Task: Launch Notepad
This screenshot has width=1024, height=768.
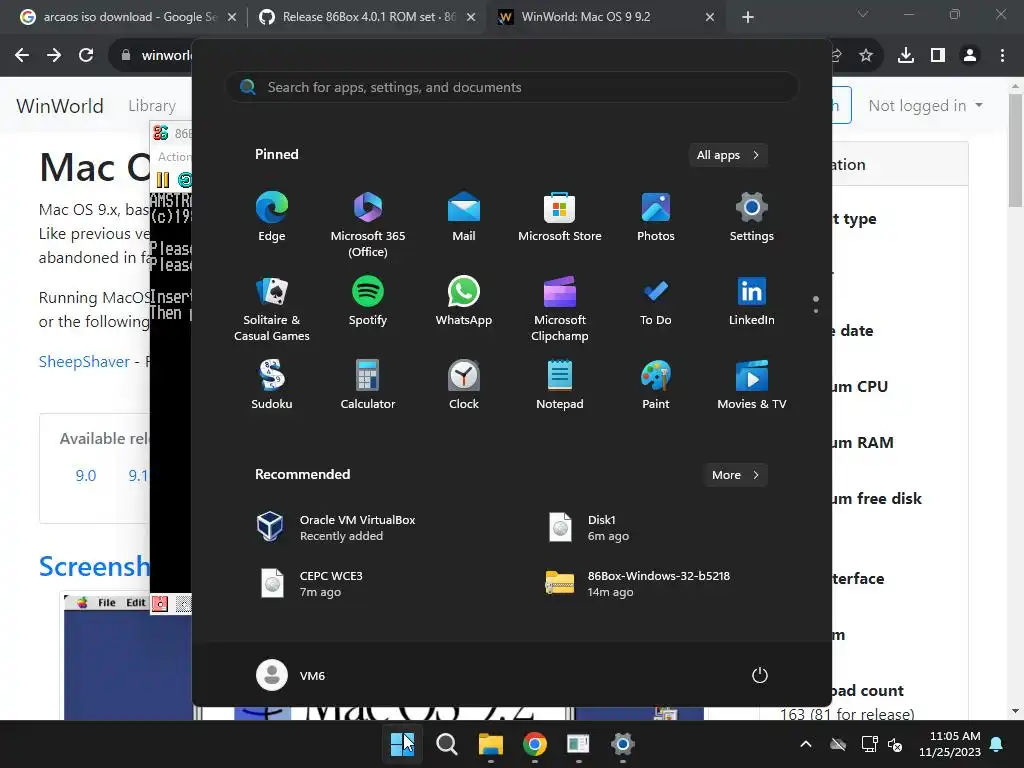Action: (560, 385)
